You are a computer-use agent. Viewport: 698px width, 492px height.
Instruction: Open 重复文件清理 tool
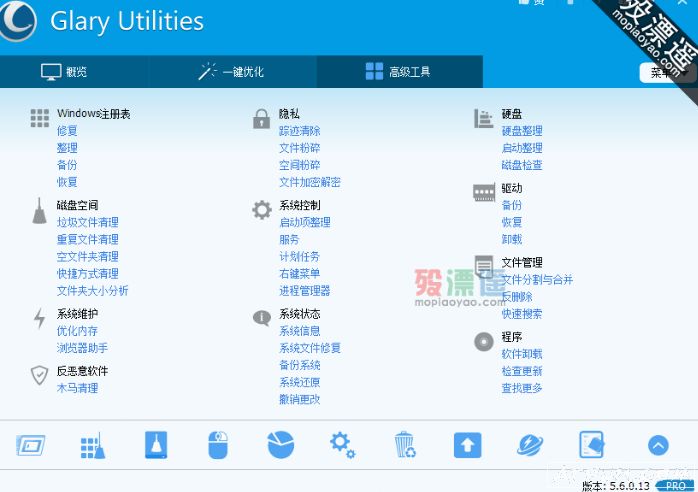[x=88, y=240]
